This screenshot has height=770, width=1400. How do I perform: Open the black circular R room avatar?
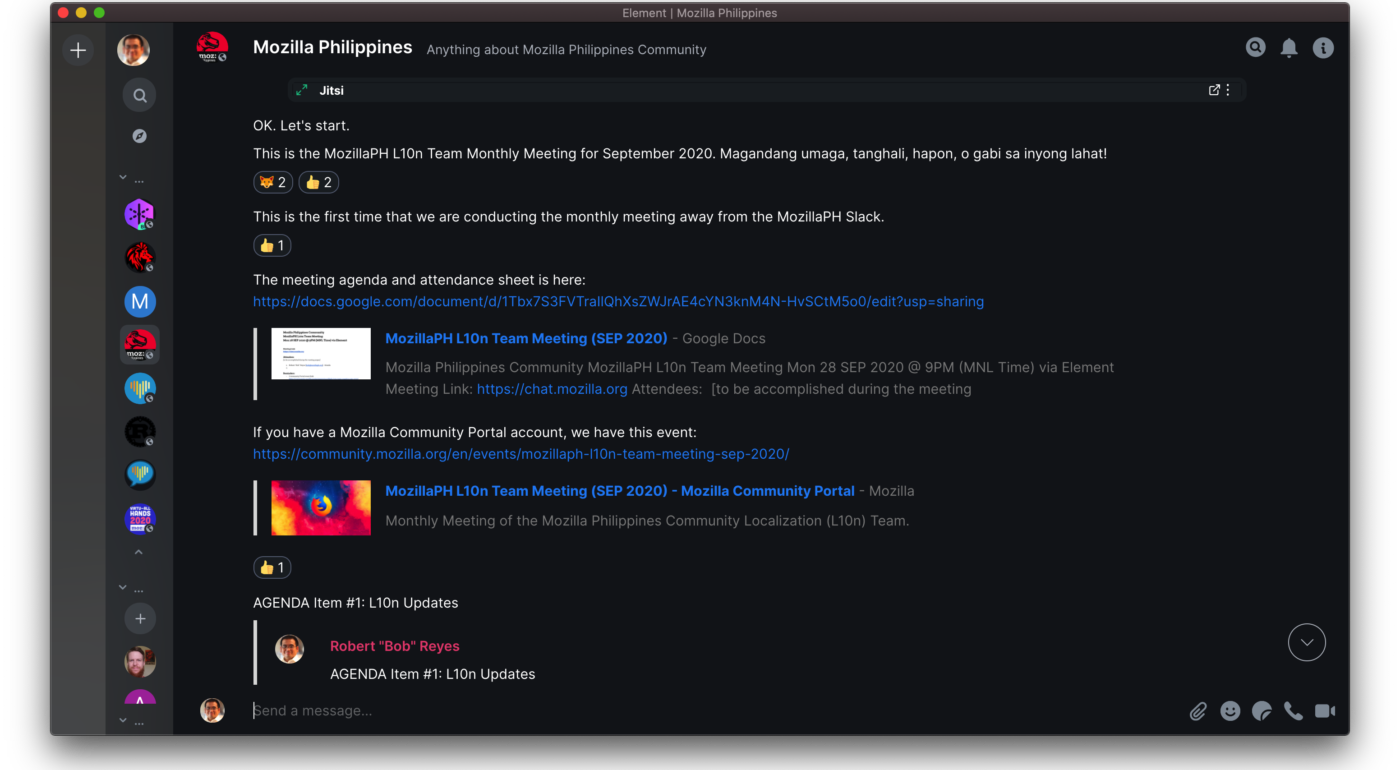pos(140,432)
